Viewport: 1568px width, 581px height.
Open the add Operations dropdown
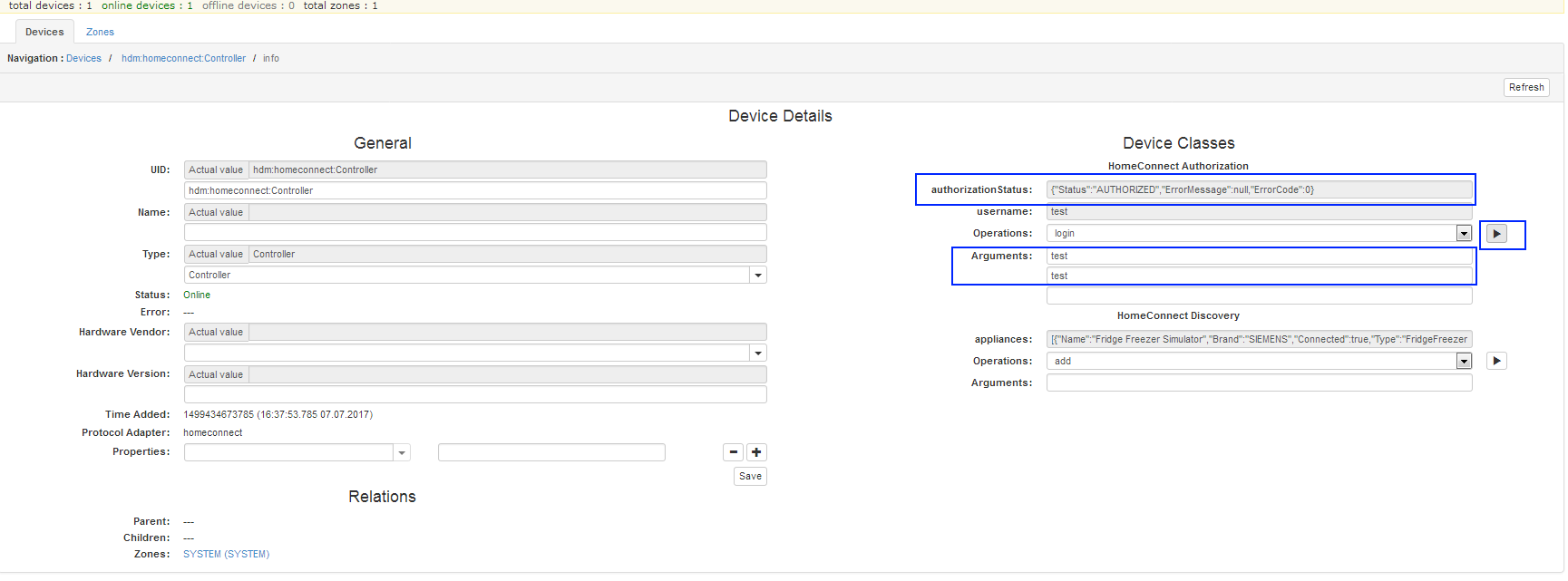tap(1464, 361)
